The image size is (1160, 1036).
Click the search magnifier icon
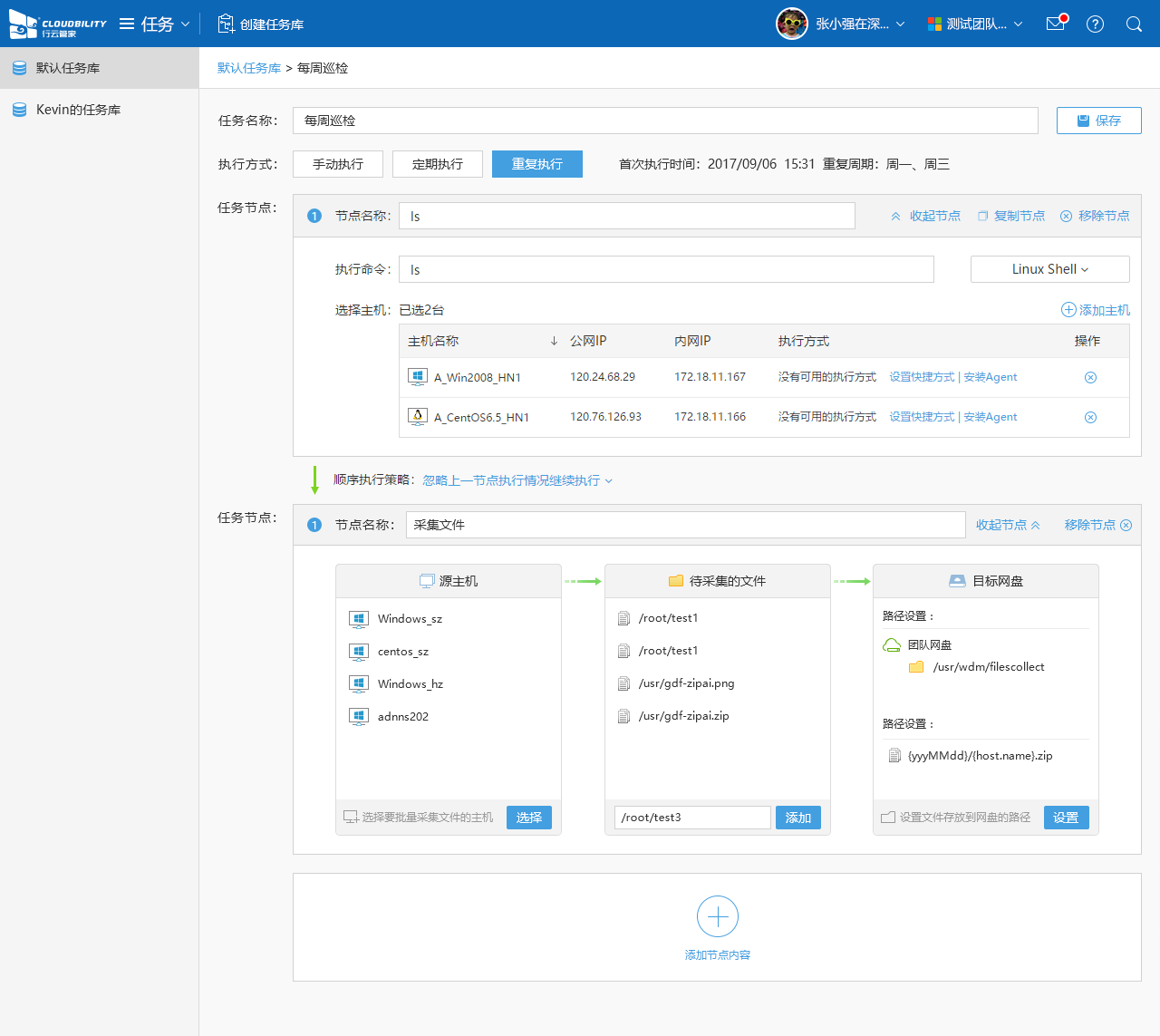[1134, 24]
